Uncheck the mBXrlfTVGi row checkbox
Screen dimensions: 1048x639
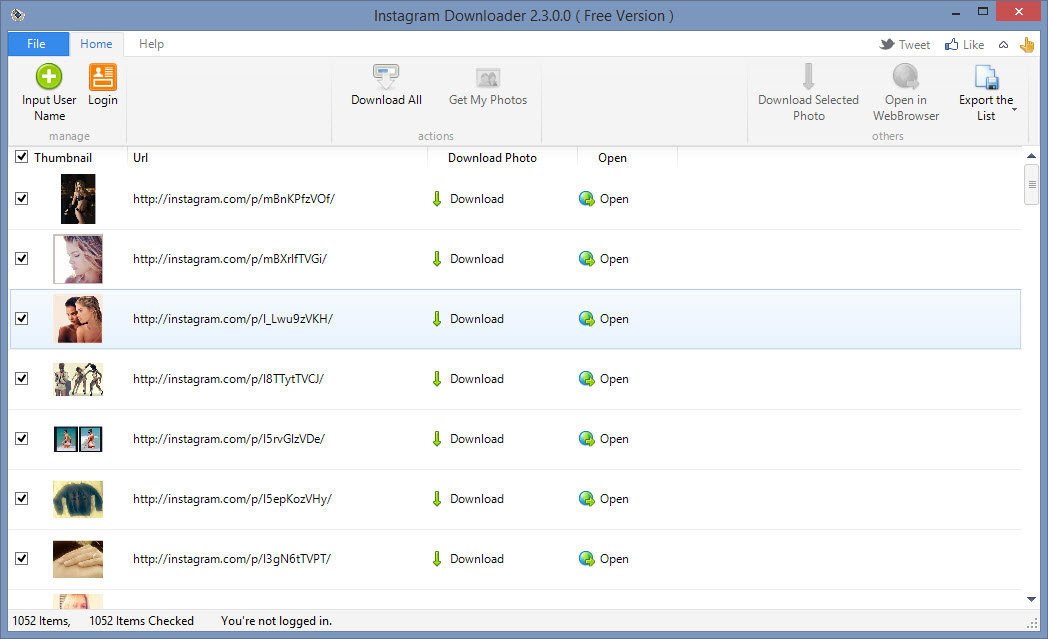pyautogui.click(x=21, y=258)
